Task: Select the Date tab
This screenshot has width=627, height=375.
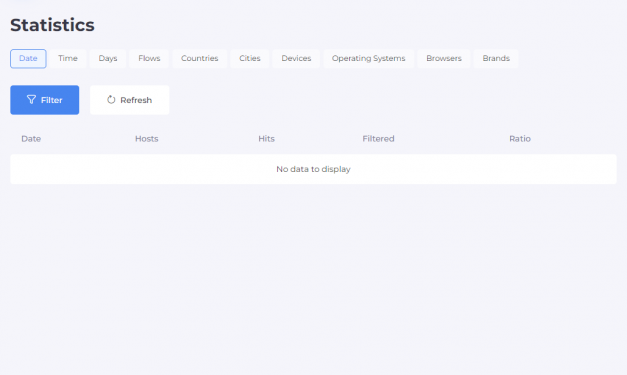Action: (x=28, y=58)
